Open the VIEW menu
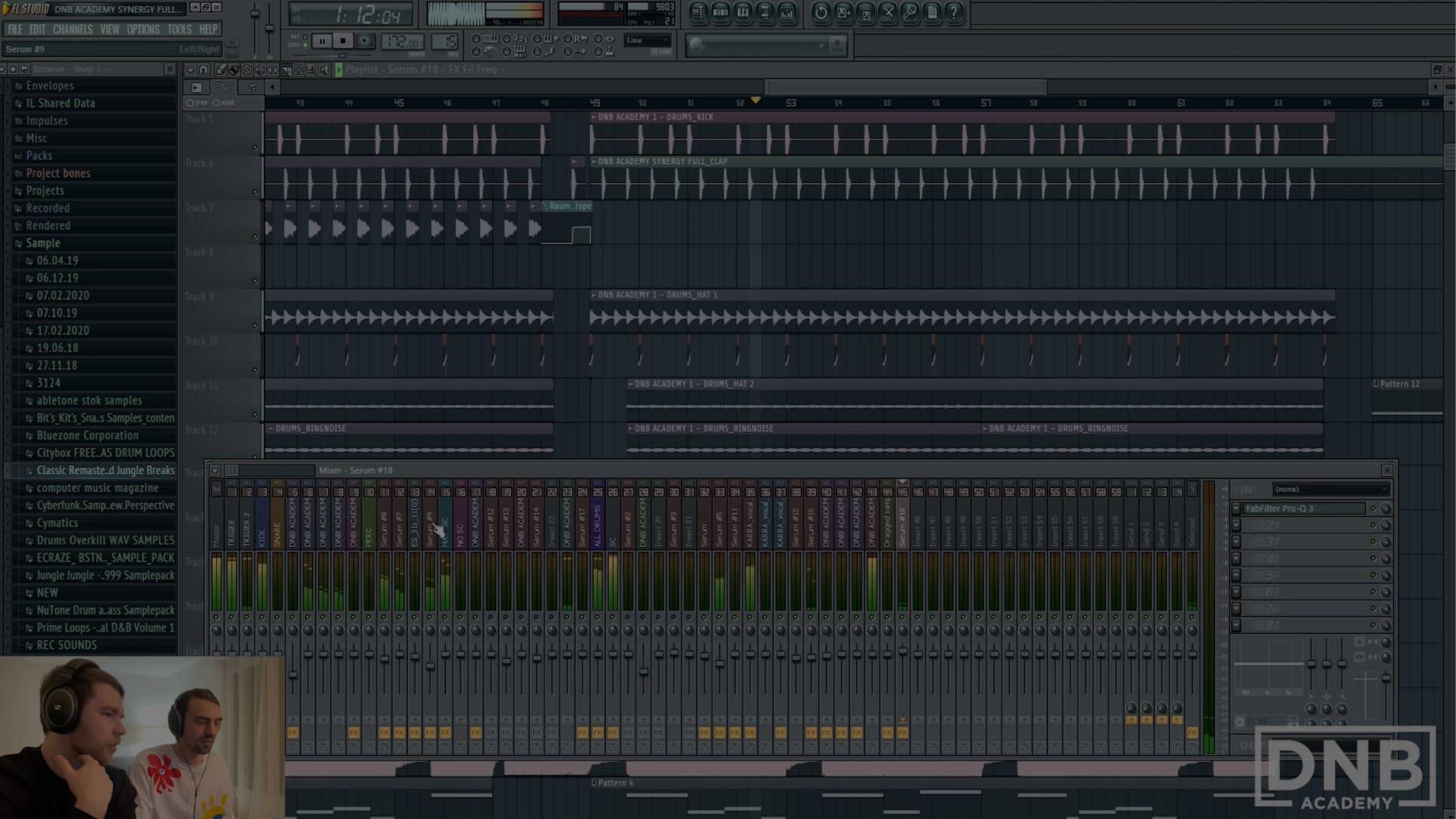The height and width of the screenshot is (819, 1456). [x=110, y=30]
